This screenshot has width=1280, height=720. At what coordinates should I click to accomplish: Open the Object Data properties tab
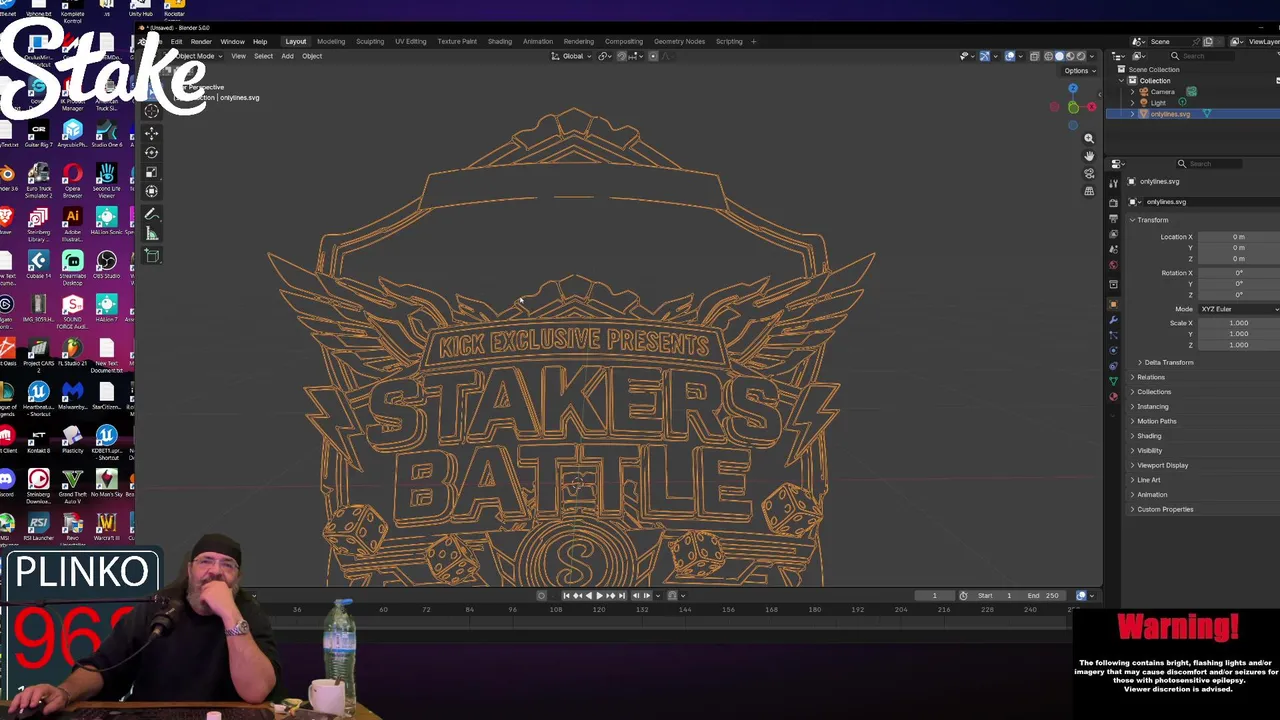[1113, 381]
